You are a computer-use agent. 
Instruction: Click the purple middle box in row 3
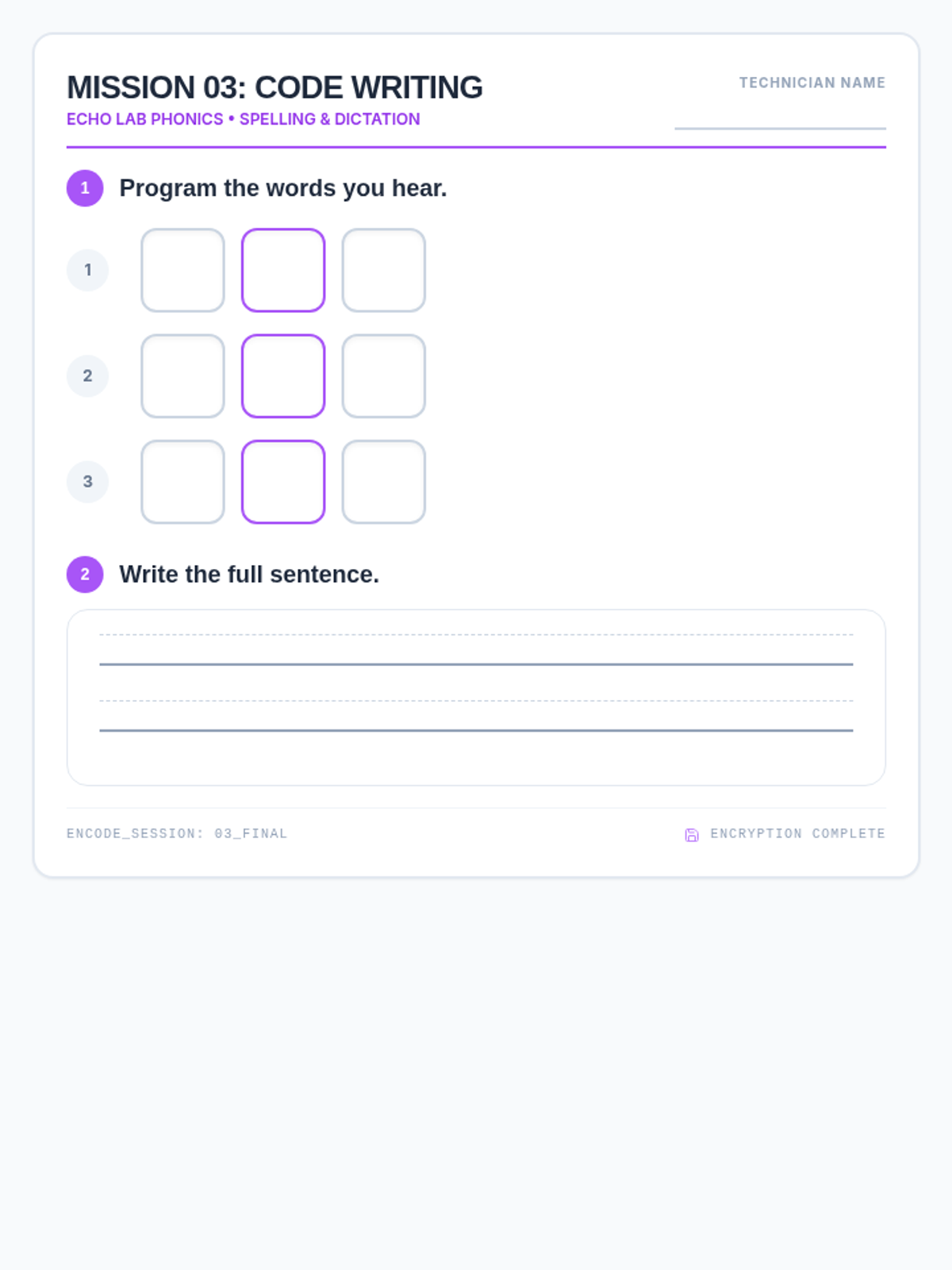coord(283,482)
